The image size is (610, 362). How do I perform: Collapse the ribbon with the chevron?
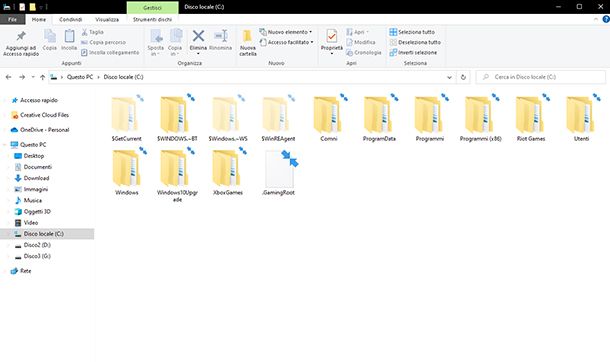pyautogui.click(x=596, y=19)
